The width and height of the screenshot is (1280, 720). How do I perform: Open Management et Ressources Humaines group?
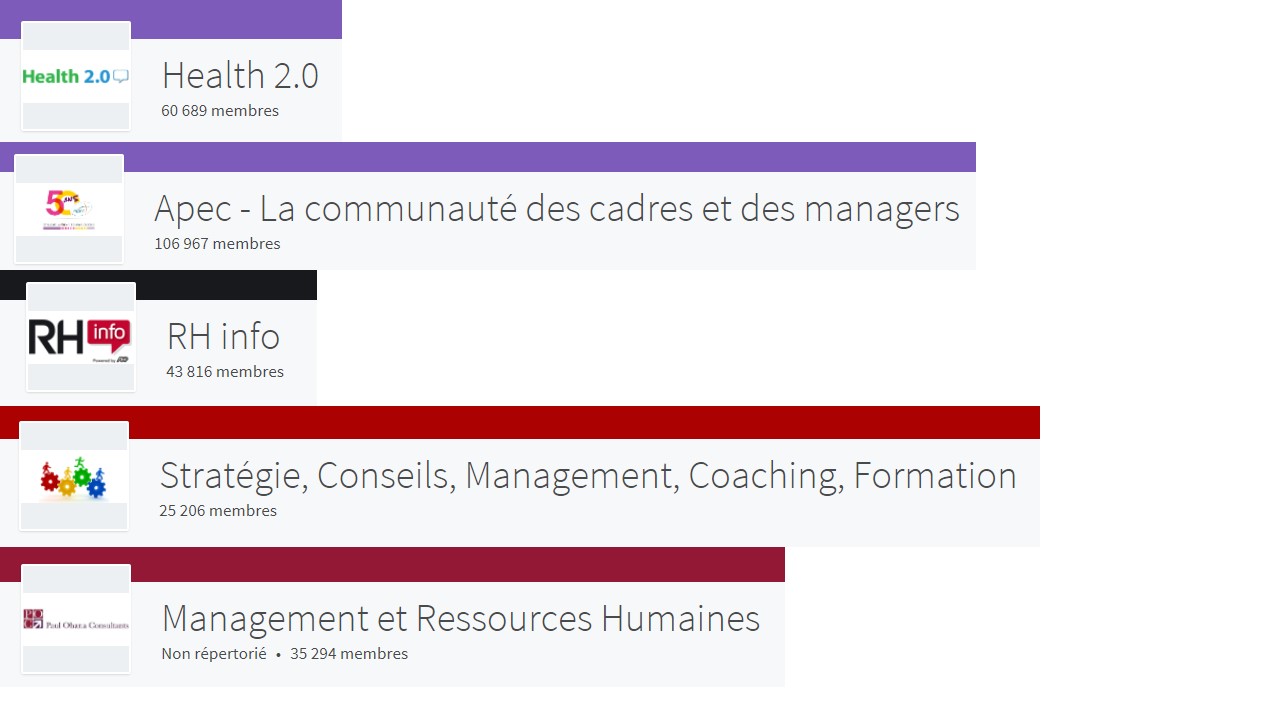click(x=460, y=618)
